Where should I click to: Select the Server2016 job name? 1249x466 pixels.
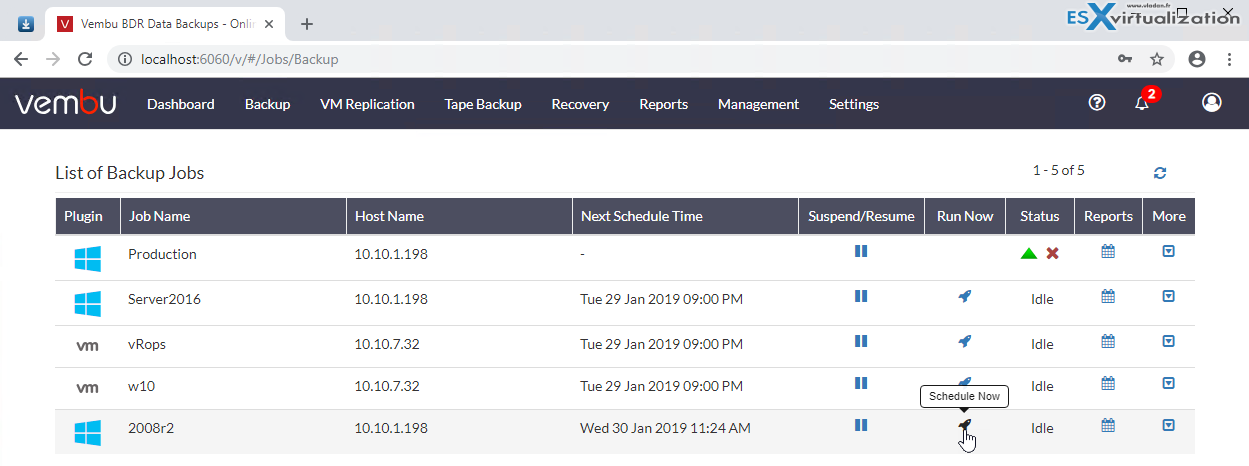(x=164, y=299)
